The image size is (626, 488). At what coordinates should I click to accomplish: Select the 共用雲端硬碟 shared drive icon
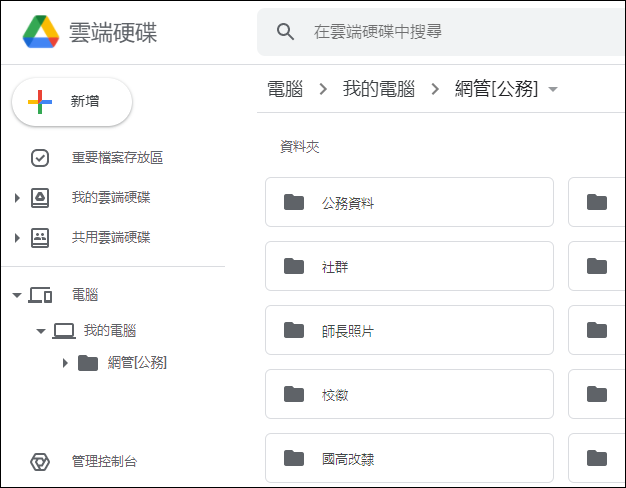click(x=40, y=238)
